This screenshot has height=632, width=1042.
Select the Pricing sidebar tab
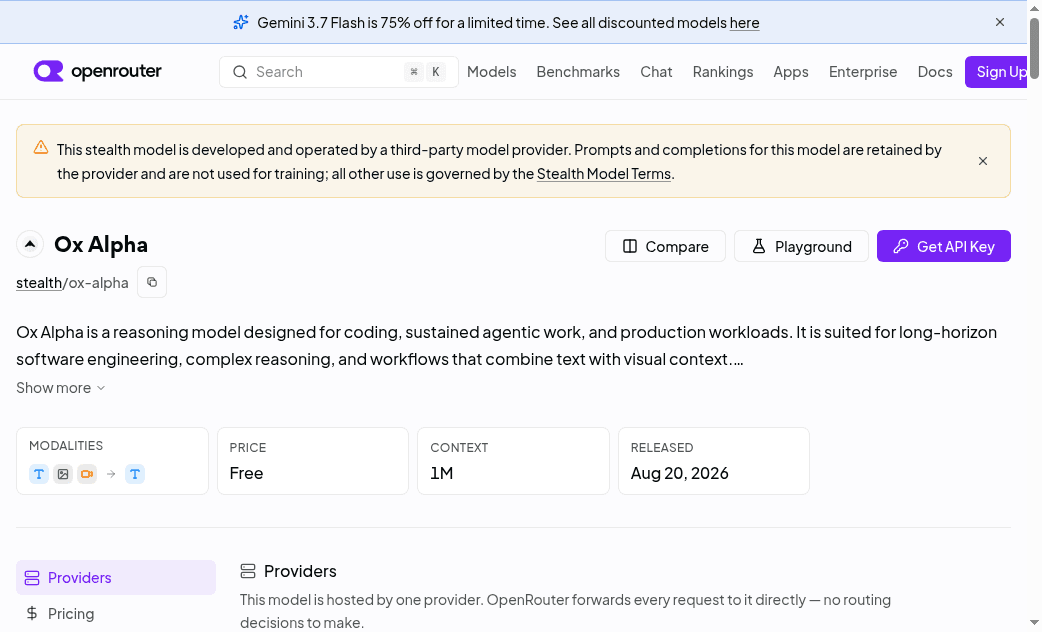coord(116,613)
